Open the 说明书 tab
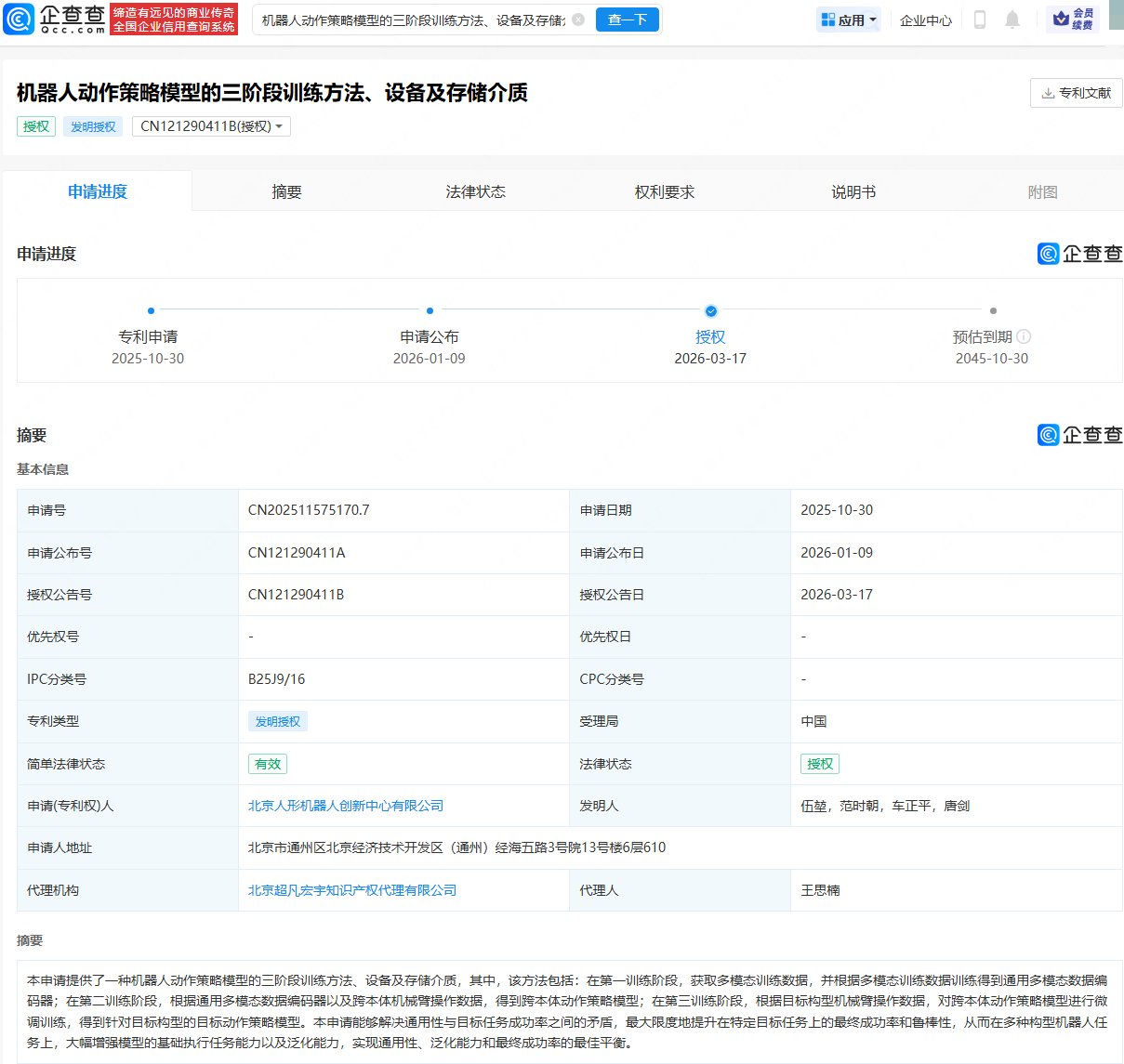The width and height of the screenshot is (1124, 1064). tap(853, 191)
